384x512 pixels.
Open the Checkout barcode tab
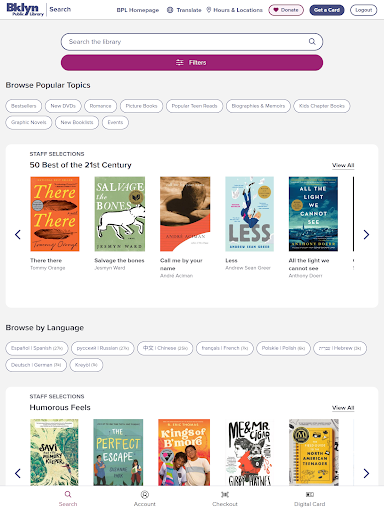pyautogui.click(x=225, y=499)
